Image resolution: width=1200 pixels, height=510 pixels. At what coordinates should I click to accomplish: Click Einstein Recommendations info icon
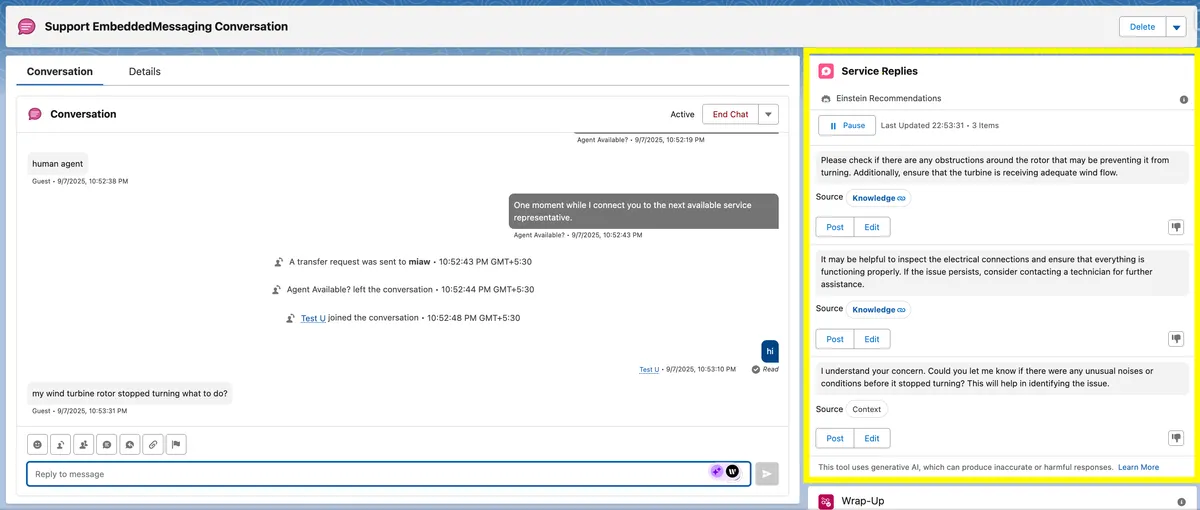(x=1184, y=99)
